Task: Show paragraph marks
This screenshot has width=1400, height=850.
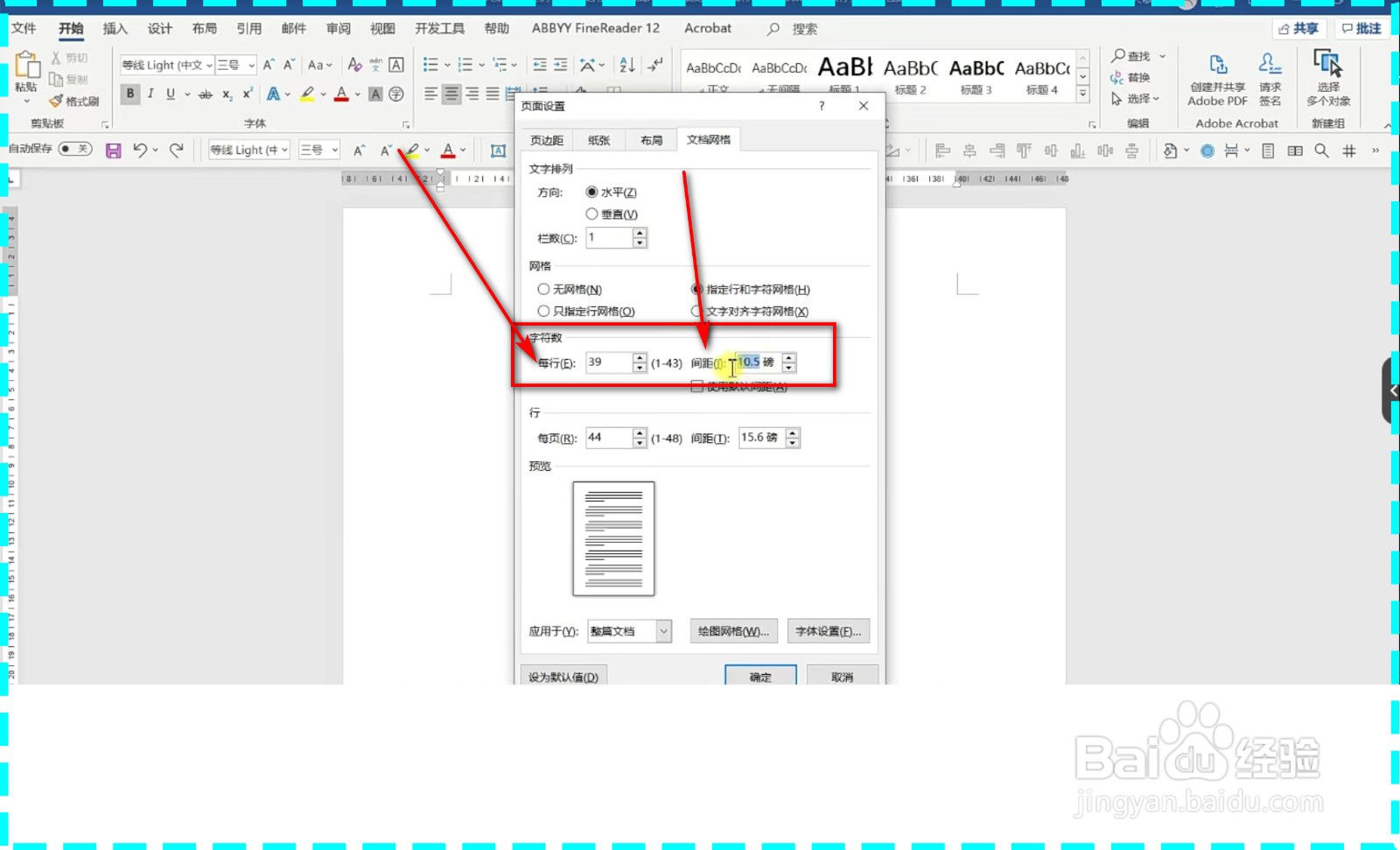Action: 655,65
